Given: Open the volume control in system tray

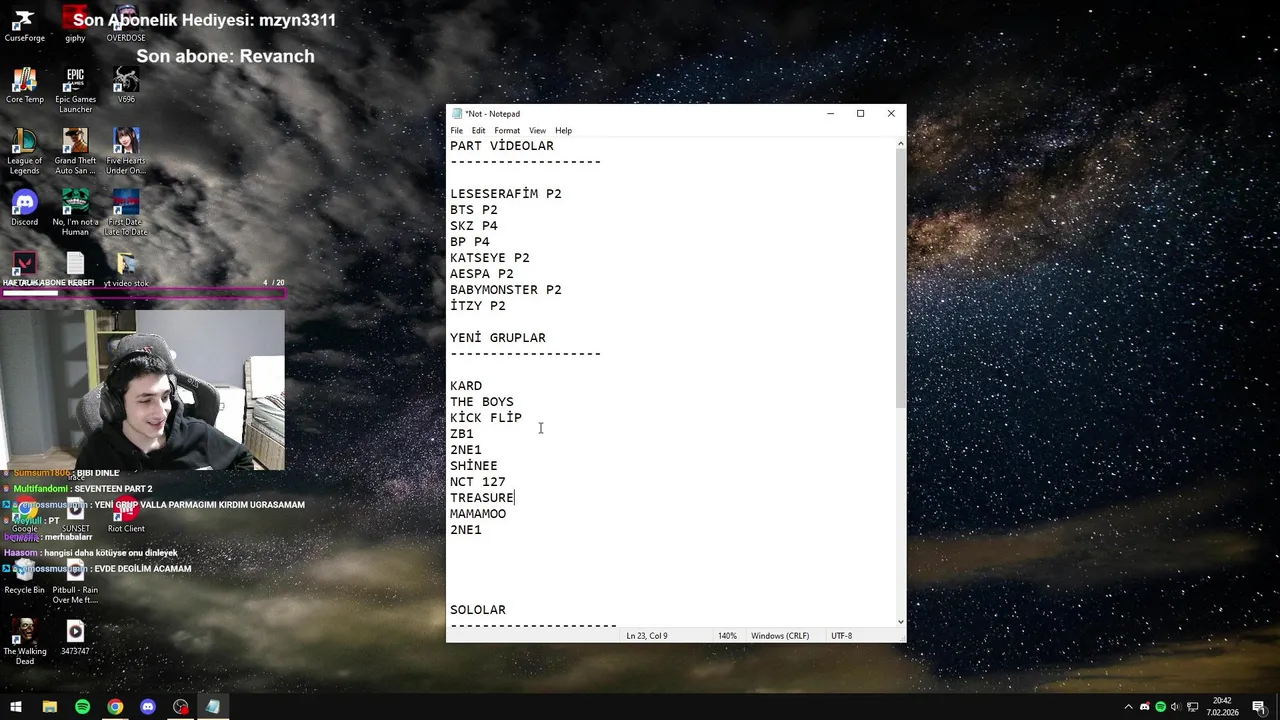Looking at the screenshot, I should click(x=1175, y=707).
